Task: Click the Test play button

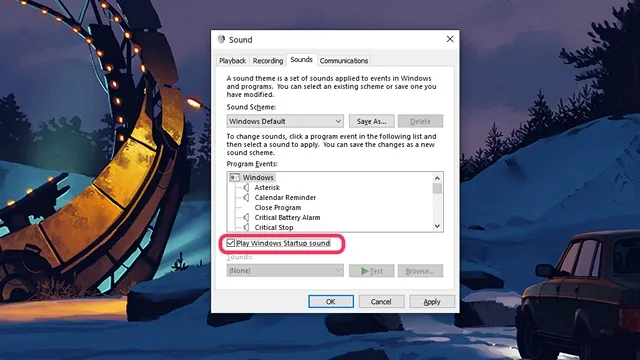Action: 371,271
